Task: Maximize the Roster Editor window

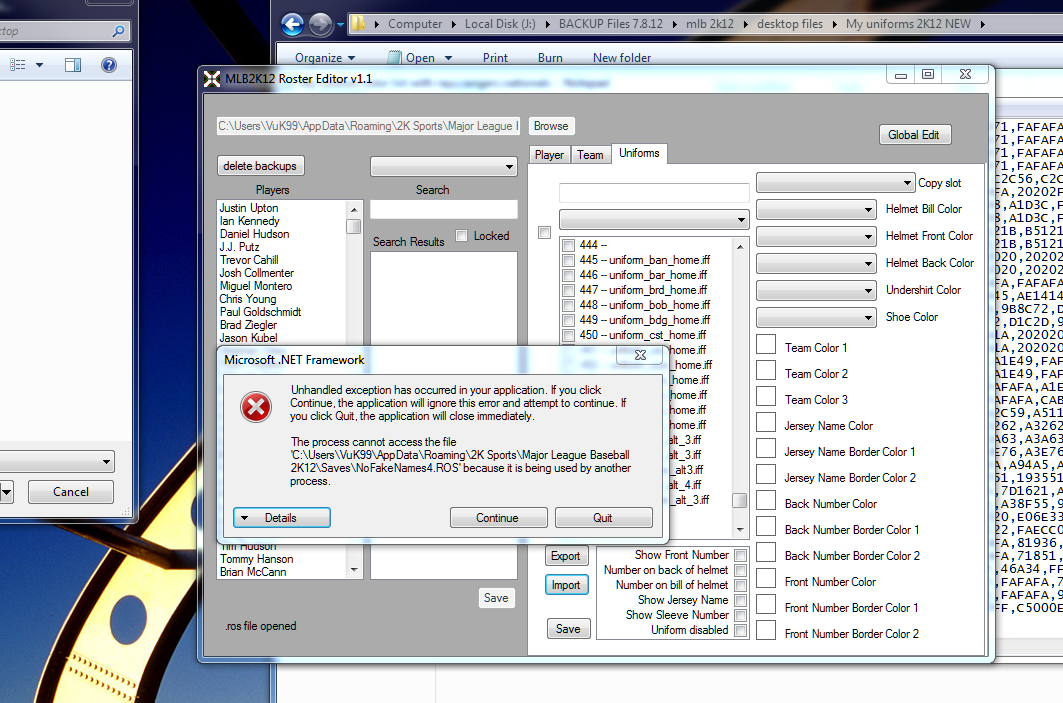Action: pyautogui.click(x=928, y=74)
